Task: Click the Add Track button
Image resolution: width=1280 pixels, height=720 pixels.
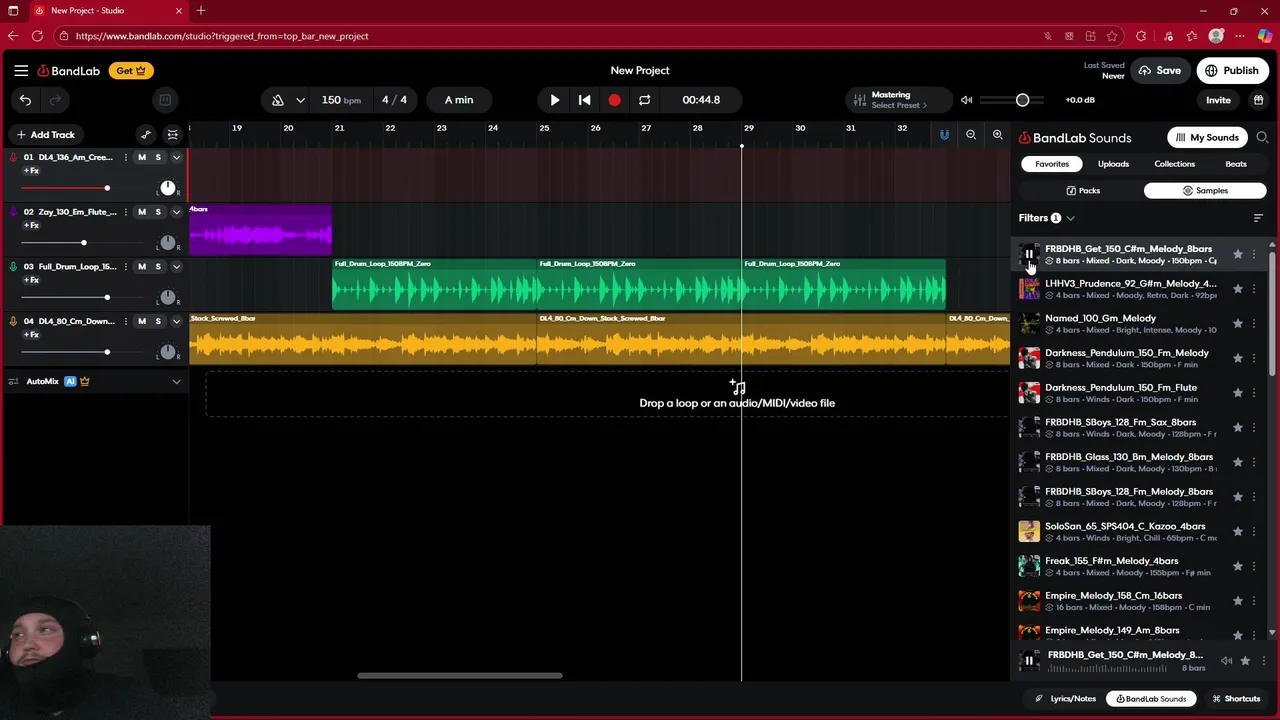Action: point(45,134)
